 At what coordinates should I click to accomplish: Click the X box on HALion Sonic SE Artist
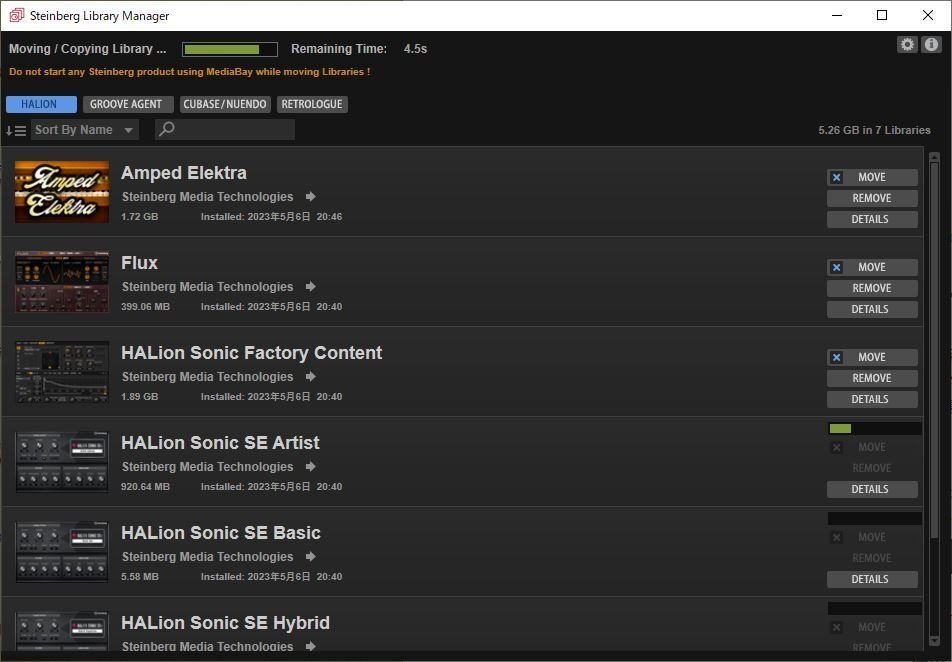coord(836,448)
